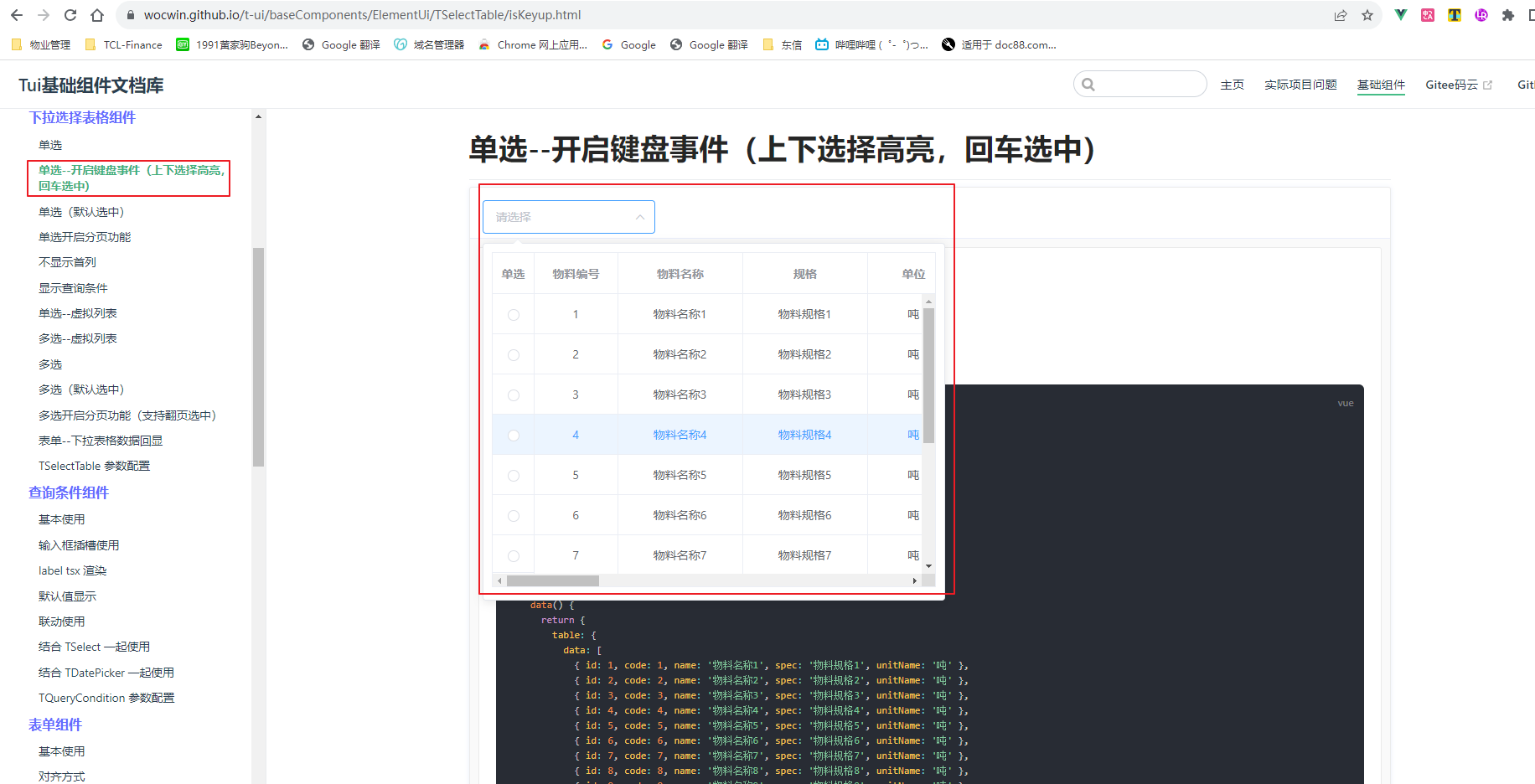The height and width of the screenshot is (784, 1535).
Task: Click the table's scroll right arrow
Action: (x=914, y=580)
